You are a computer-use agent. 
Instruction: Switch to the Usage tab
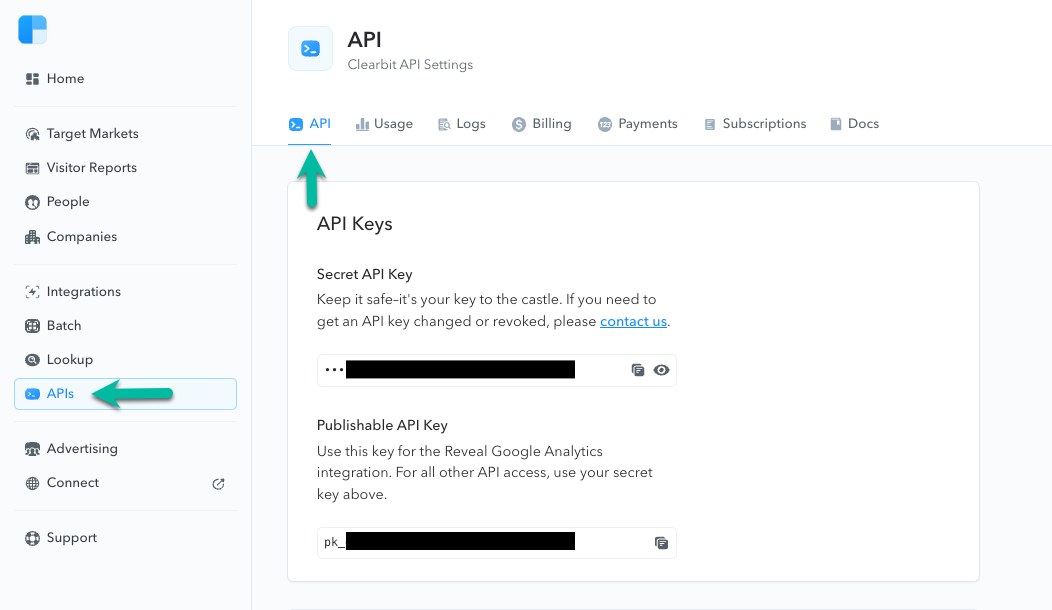click(x=384, y=124)
